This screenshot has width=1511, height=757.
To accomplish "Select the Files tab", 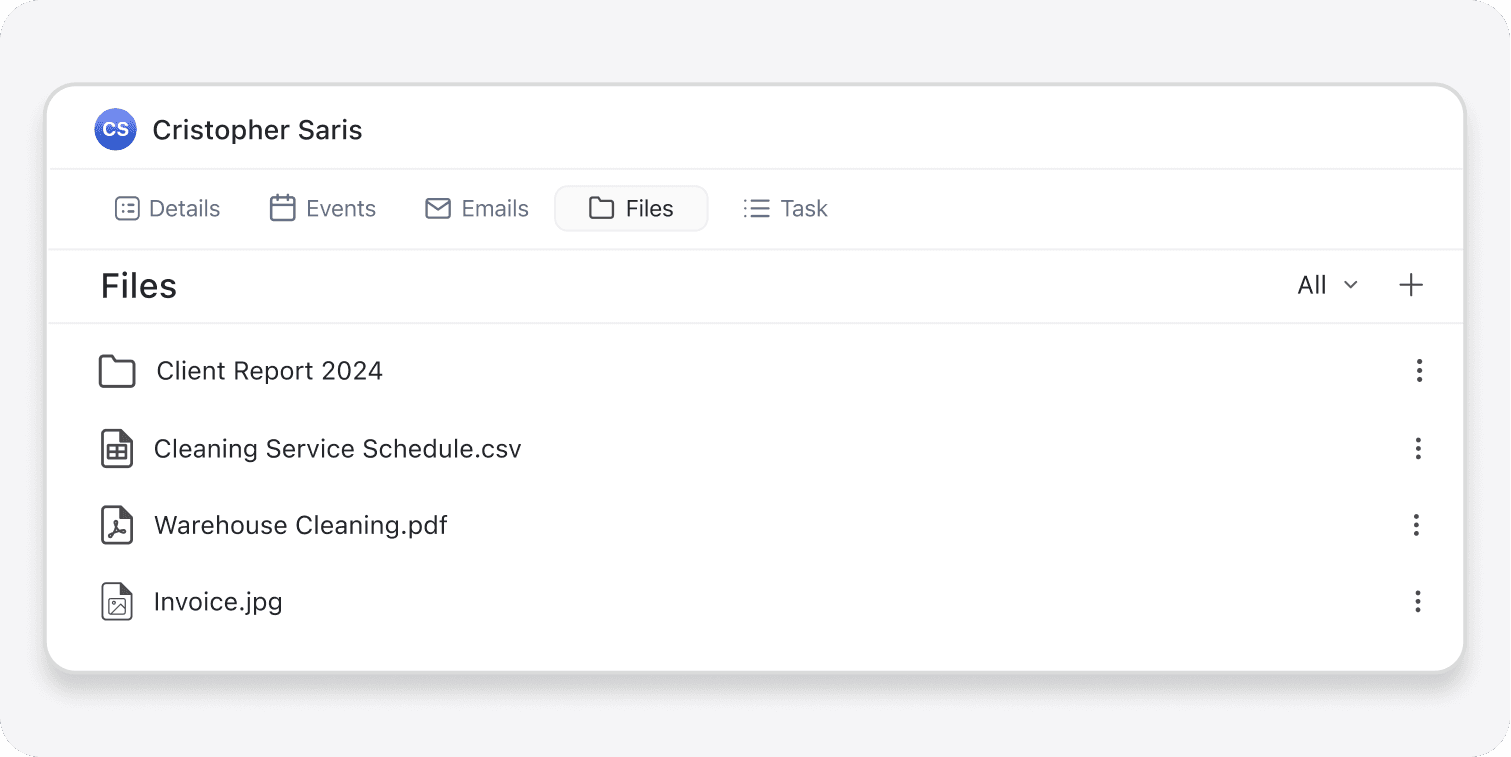I will click(x=631, y=209).
